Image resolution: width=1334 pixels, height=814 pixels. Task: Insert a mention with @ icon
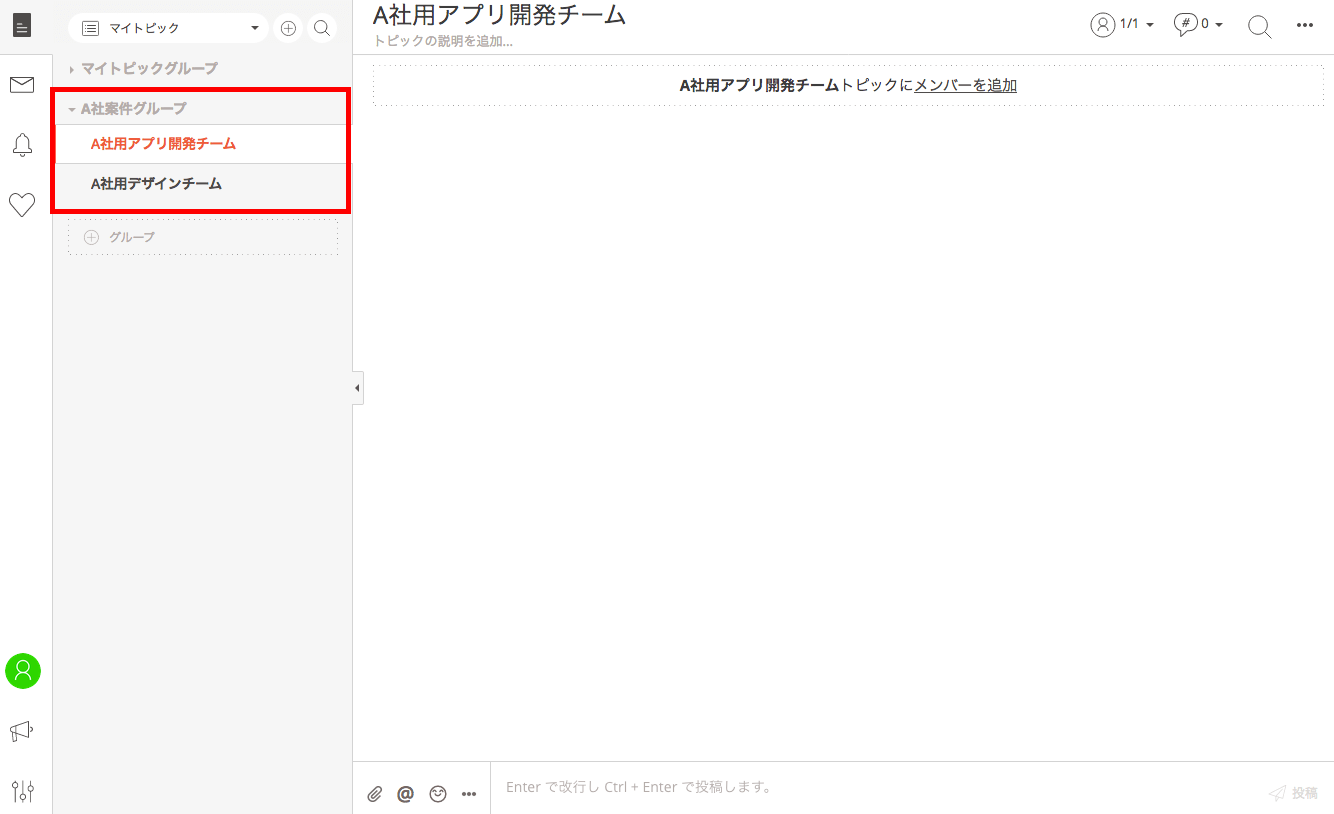(405, 794)
